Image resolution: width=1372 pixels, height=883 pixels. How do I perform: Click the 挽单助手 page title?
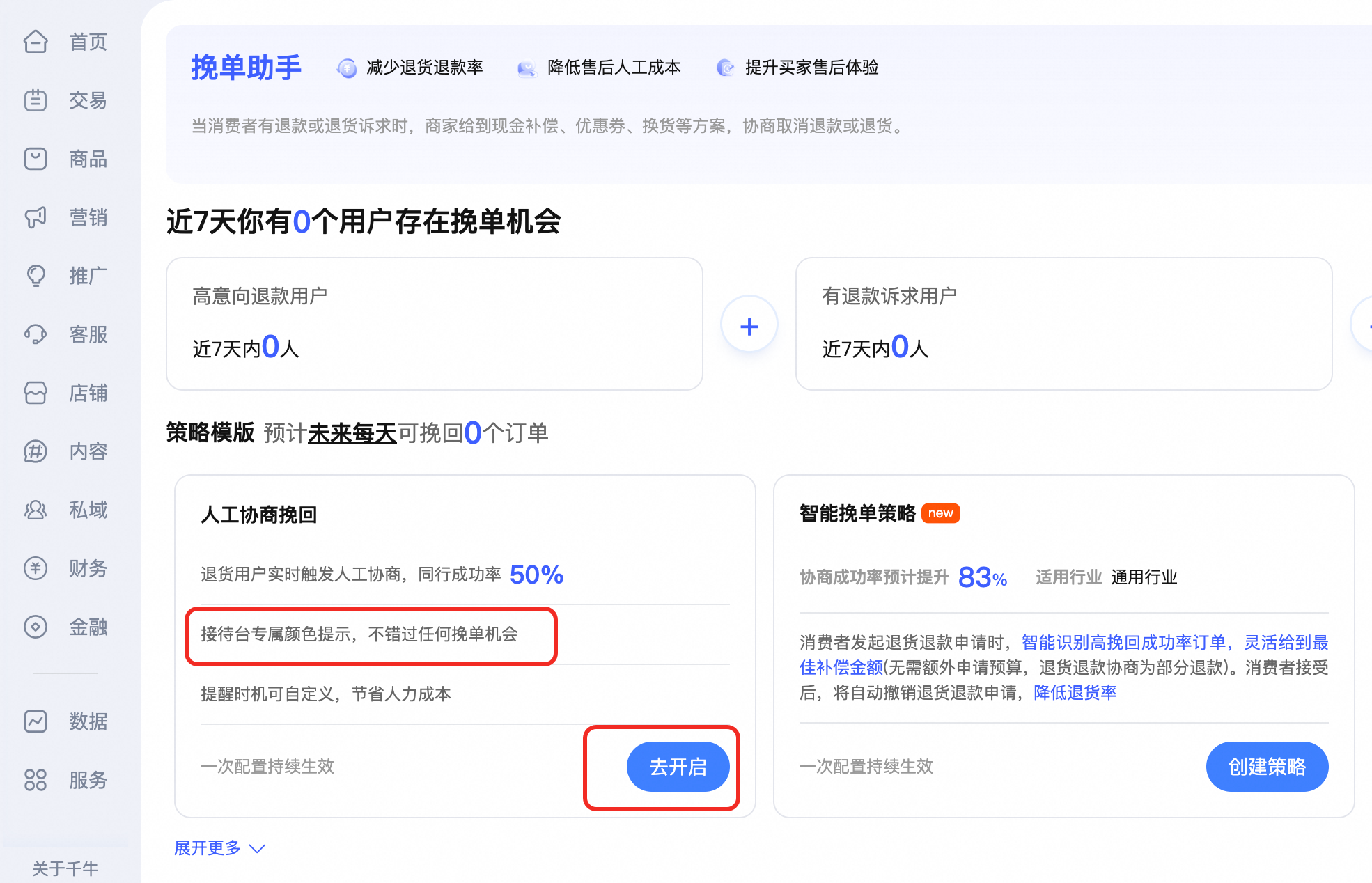pyautogui.click(x=247, y=68)
